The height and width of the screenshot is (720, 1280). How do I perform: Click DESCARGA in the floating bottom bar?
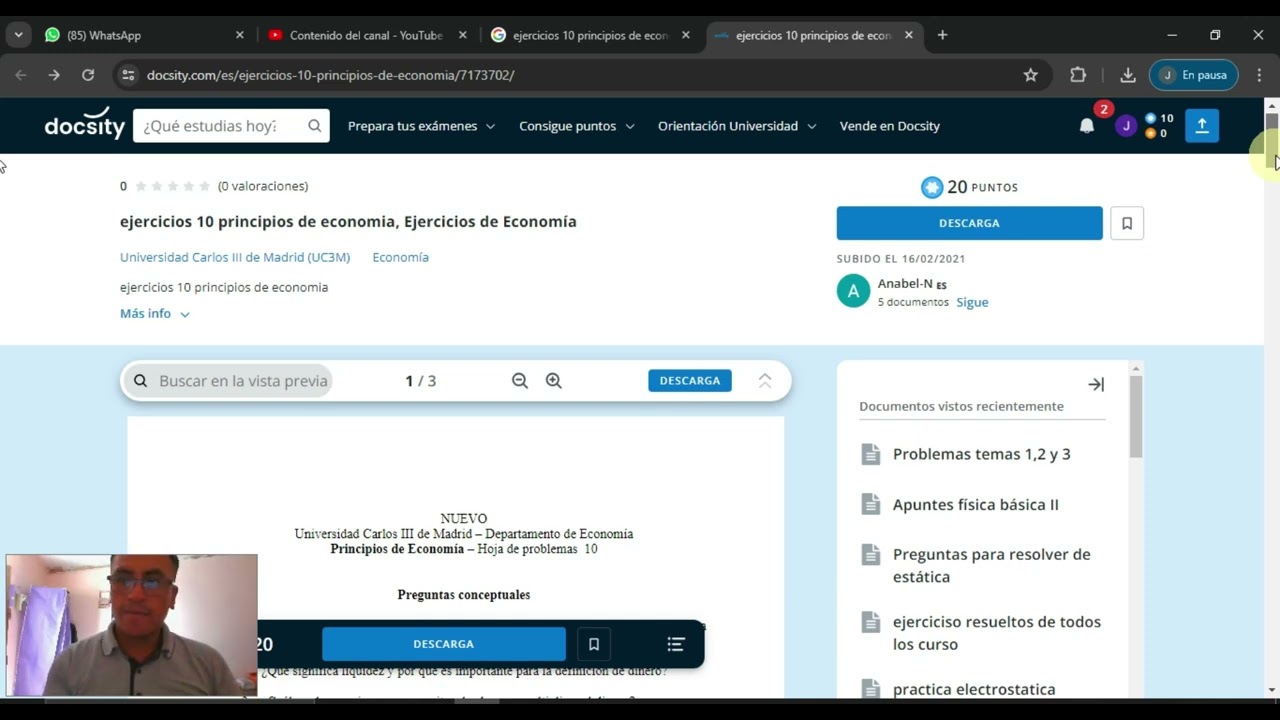click(443, 644)
